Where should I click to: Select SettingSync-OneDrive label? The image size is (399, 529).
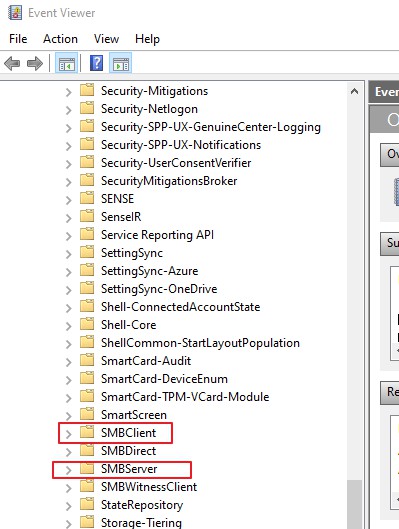point(159,289)
